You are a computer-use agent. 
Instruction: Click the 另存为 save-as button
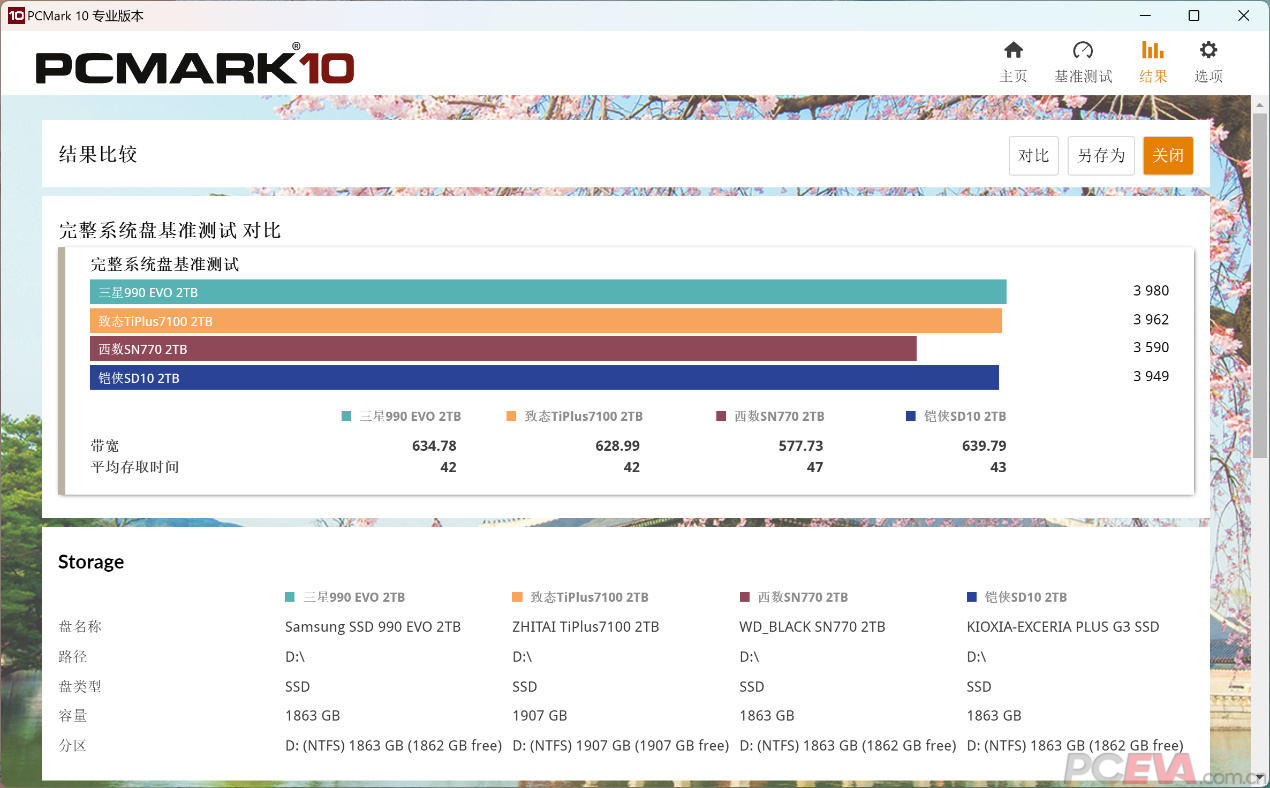1101,155
